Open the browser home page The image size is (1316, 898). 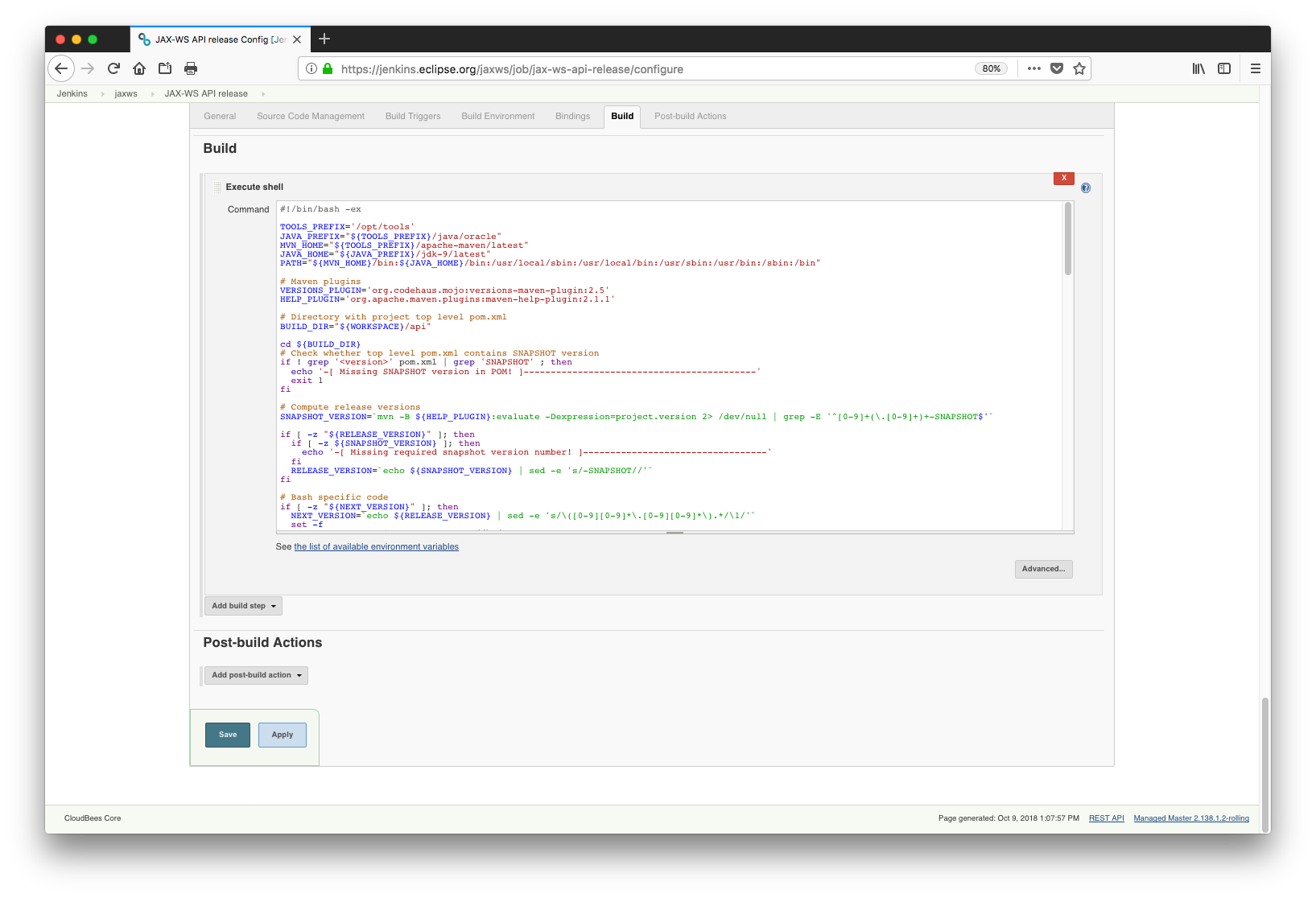(139, 68)
